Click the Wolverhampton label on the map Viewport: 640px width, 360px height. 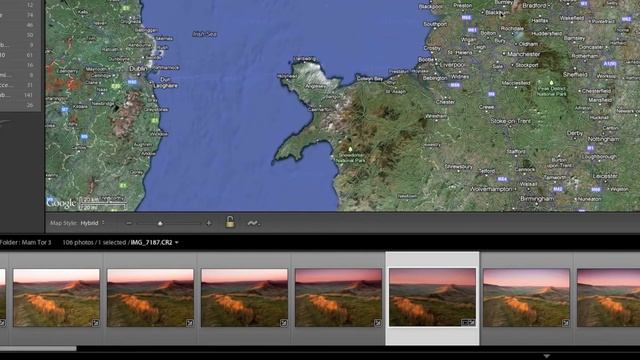point(491,189)
